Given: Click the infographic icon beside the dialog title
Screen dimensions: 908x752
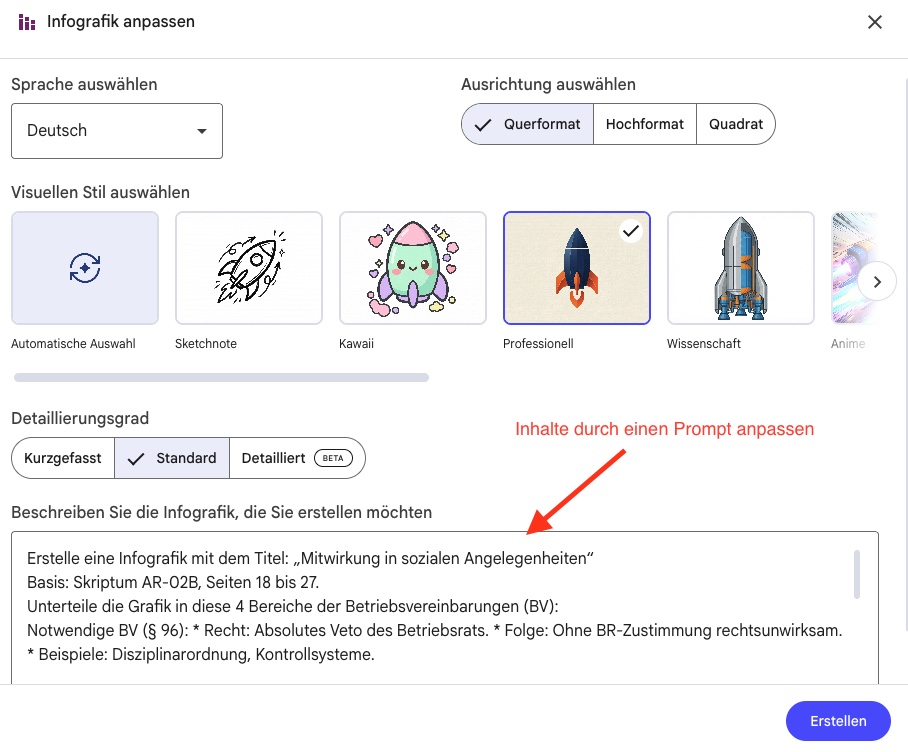Looking at the screenshot, I should coord(28,22).
